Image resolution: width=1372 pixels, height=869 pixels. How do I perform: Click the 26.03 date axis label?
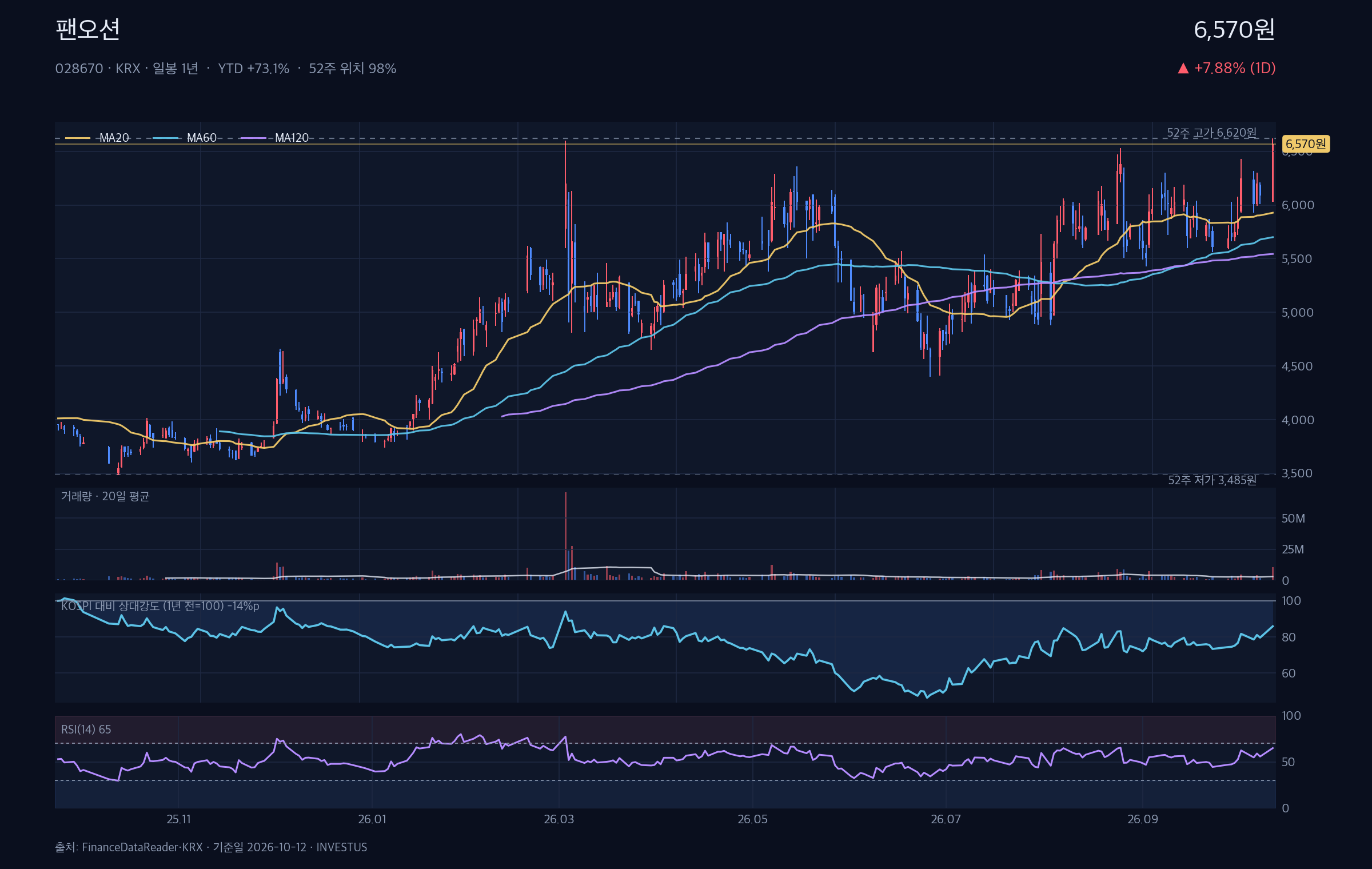point(559,819)
